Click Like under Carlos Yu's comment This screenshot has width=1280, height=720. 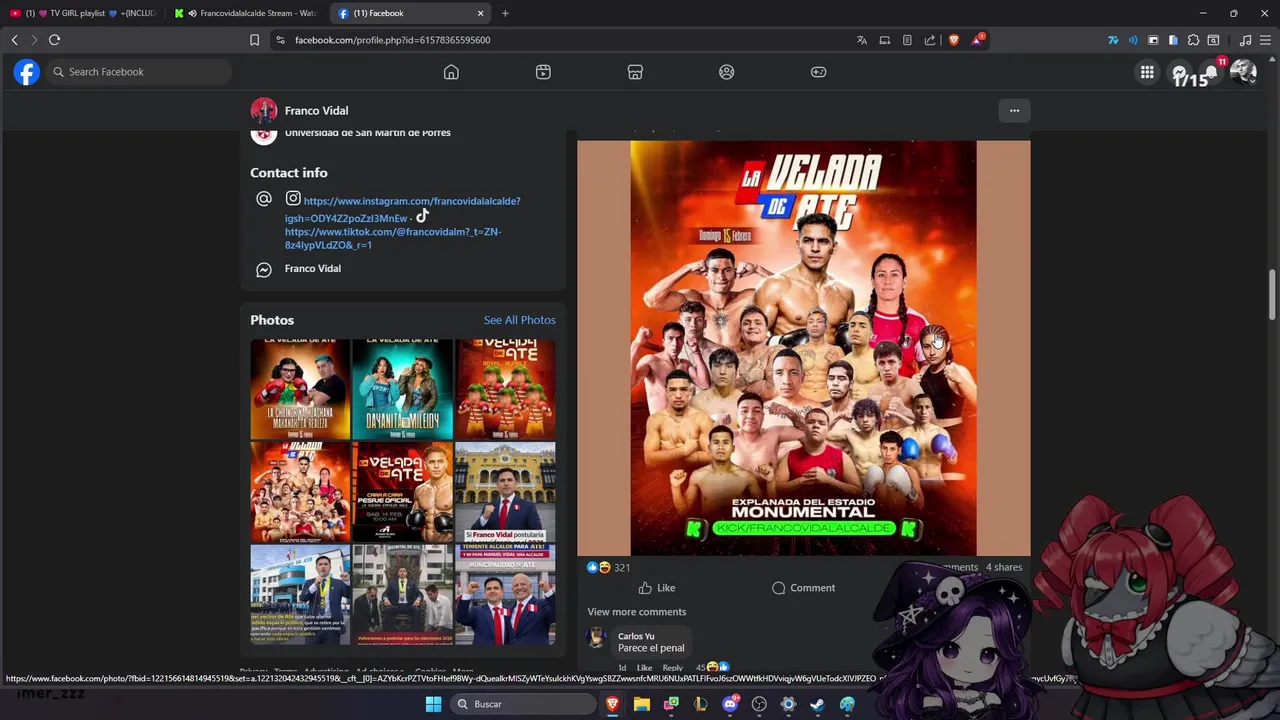coord(644,668)
